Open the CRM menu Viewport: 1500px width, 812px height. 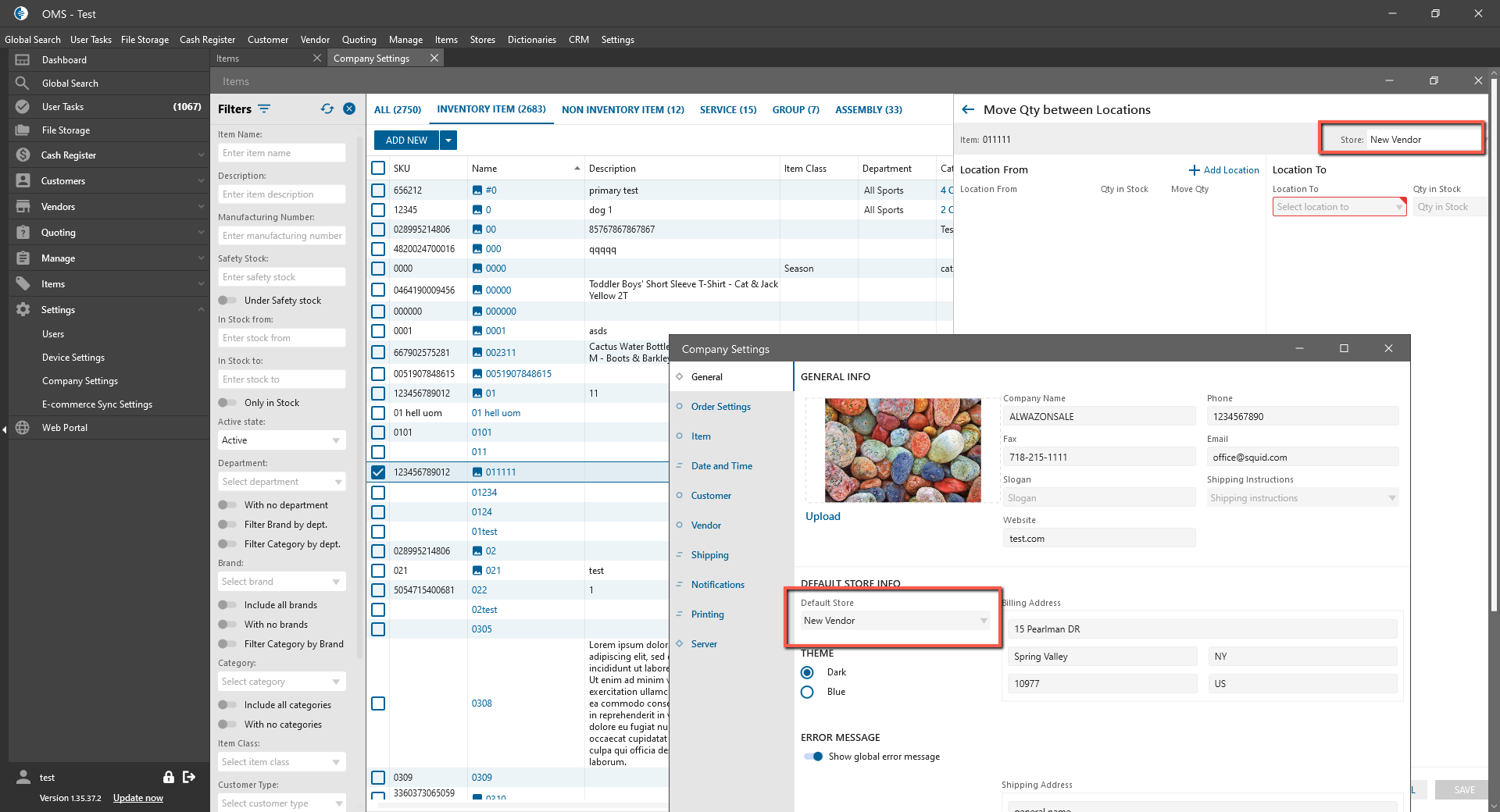coord(579,40)
